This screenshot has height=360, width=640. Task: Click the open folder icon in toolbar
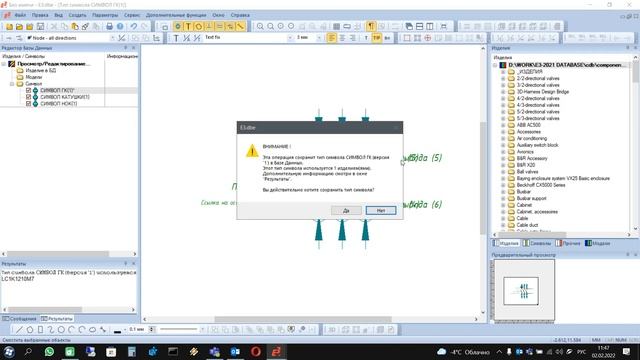click(19, 27)
